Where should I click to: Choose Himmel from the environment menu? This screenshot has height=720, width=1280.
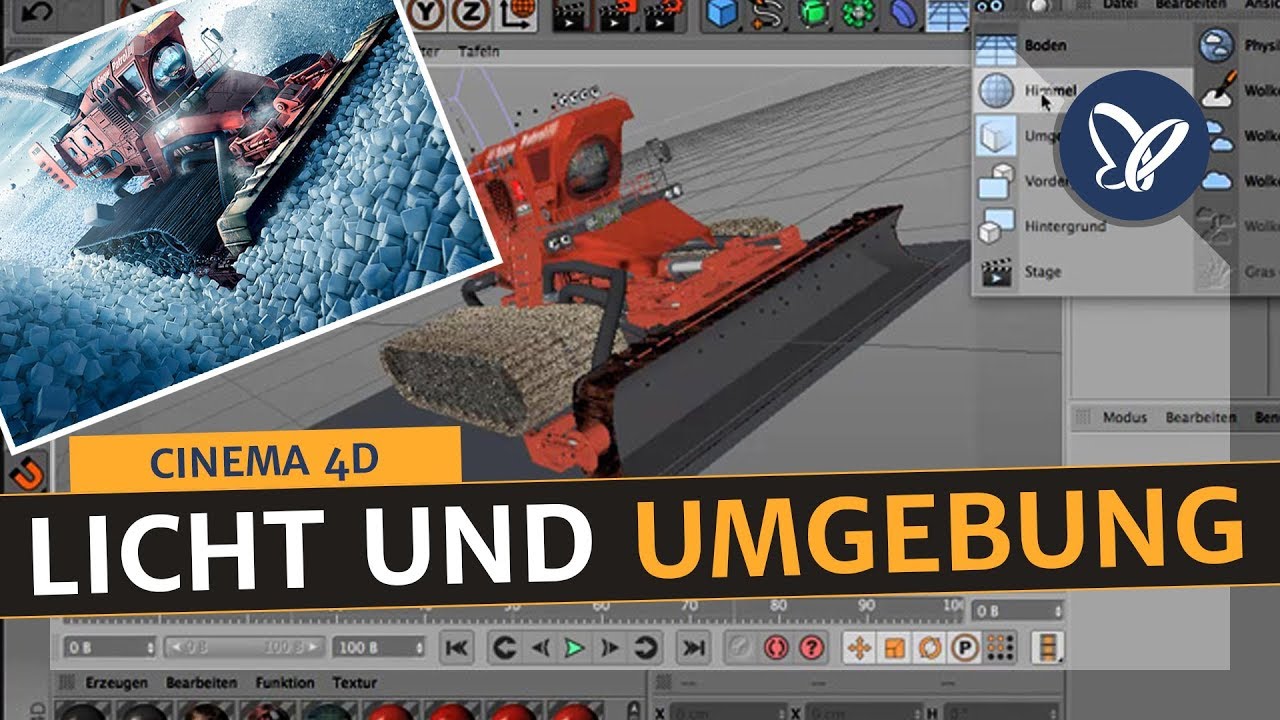[x=1051, y=90]
